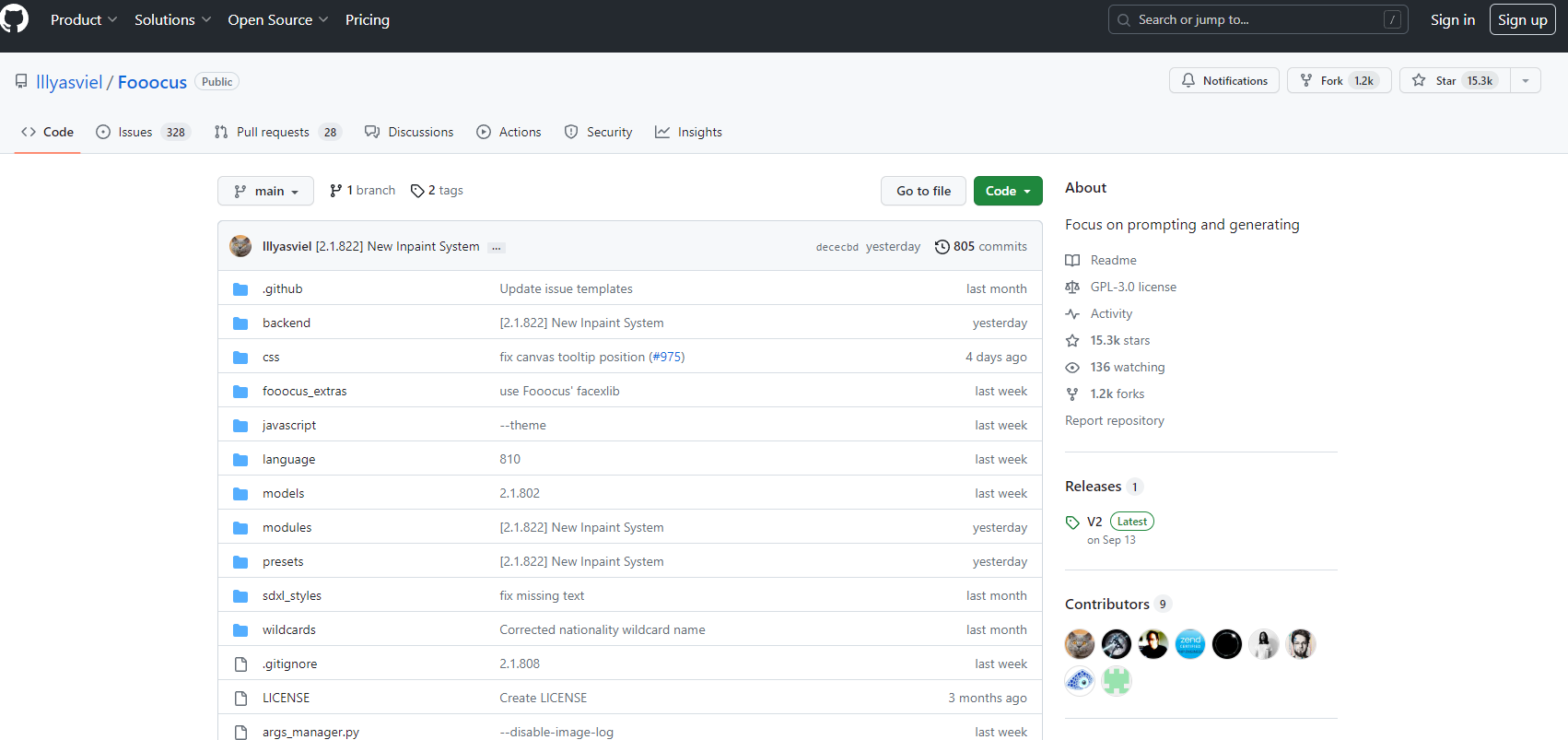The width and height of the screenshot is (1568, 740).
Task: Click the Report repository link
Action: 1115,420
